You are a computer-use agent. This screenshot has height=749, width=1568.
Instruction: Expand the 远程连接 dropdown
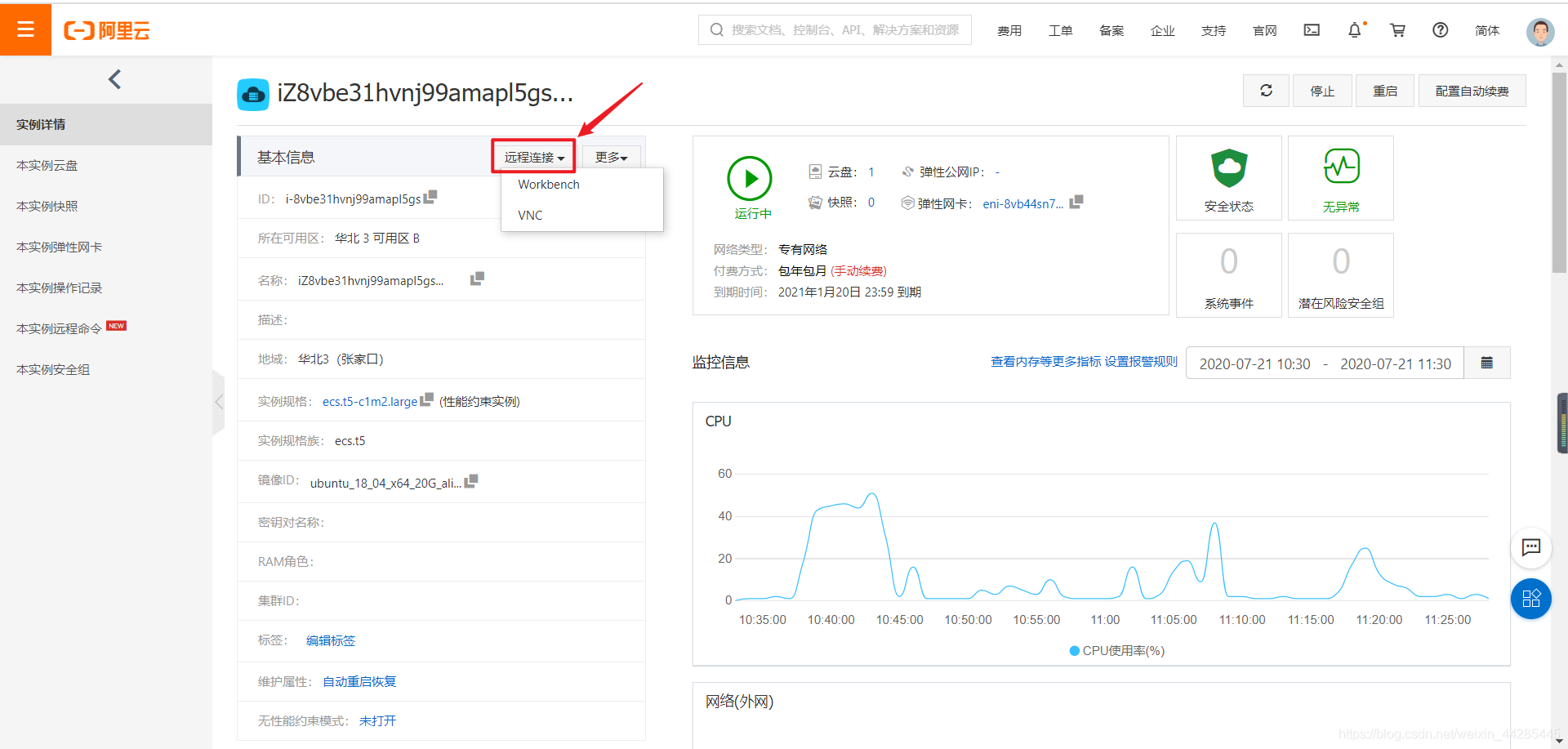[x=534, y=157]
